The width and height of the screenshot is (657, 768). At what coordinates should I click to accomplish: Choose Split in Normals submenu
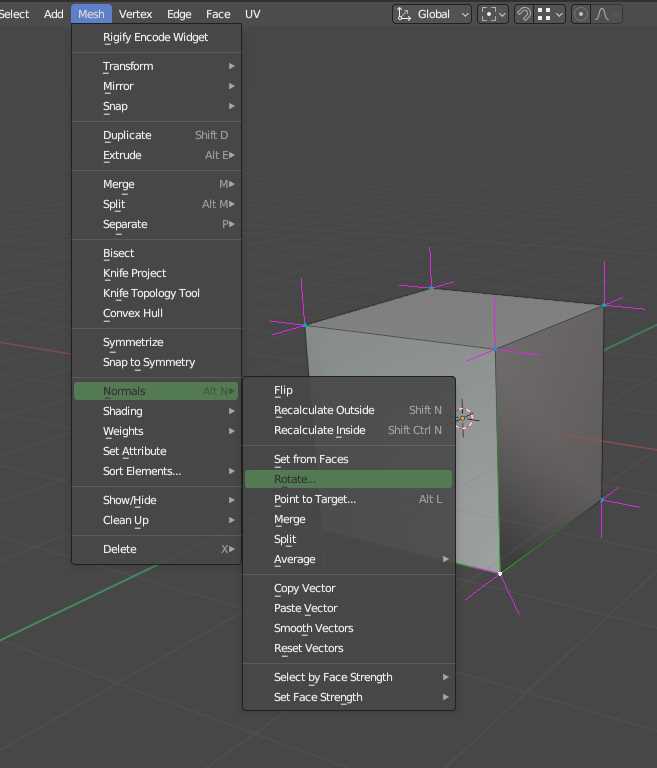(349, 539)
